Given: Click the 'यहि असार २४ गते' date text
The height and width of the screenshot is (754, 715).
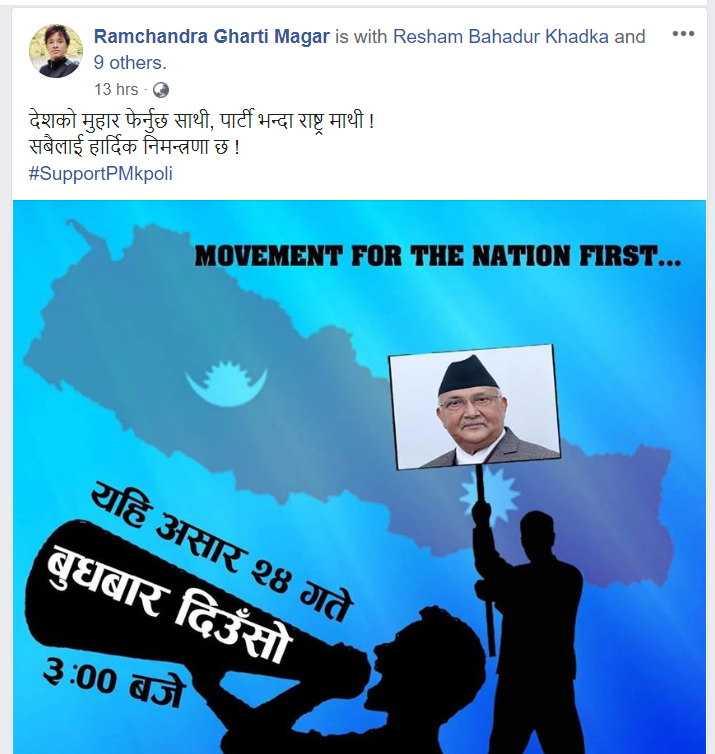Looking at the screenshot, I should pos(222,551).
